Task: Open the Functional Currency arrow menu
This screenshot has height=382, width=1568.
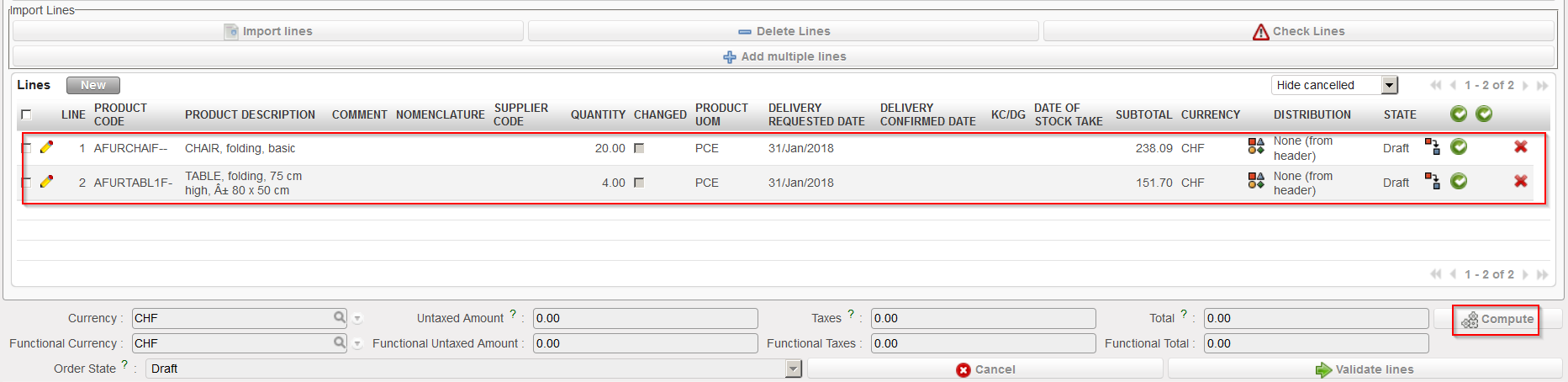Action: 357,344
